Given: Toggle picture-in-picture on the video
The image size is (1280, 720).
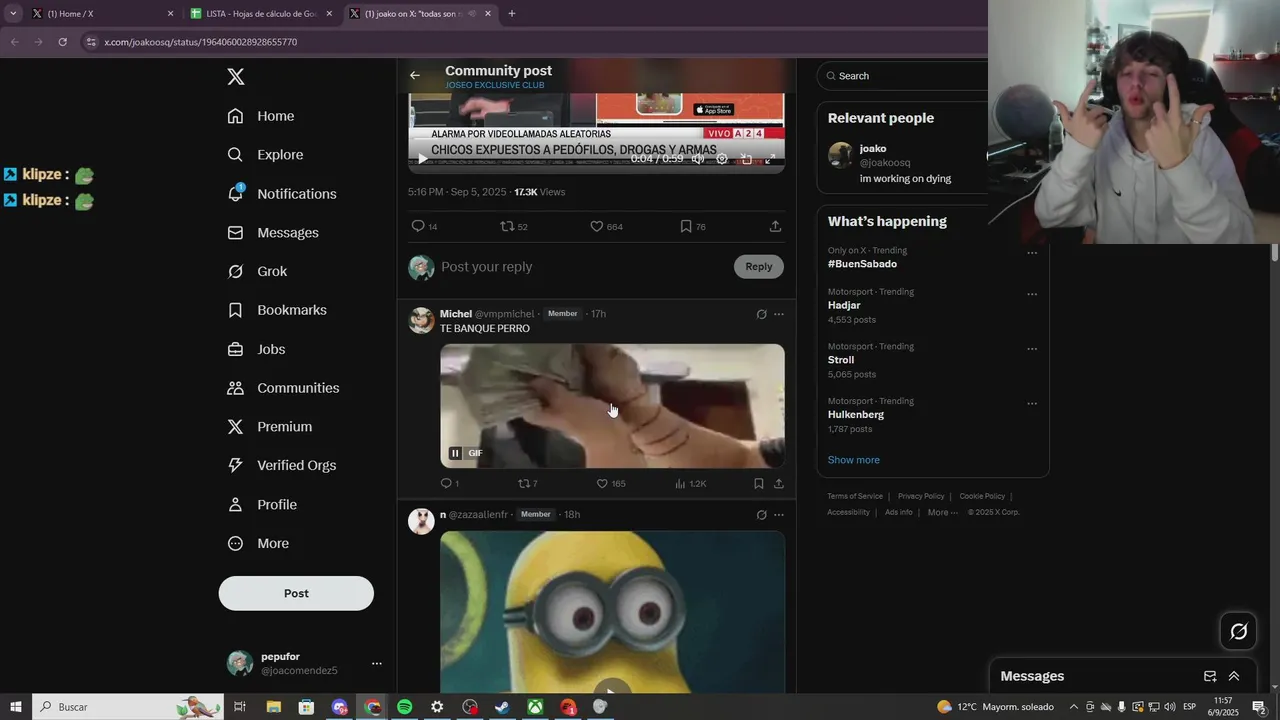Looking at the screenshot, I should (x=746, y=159).
